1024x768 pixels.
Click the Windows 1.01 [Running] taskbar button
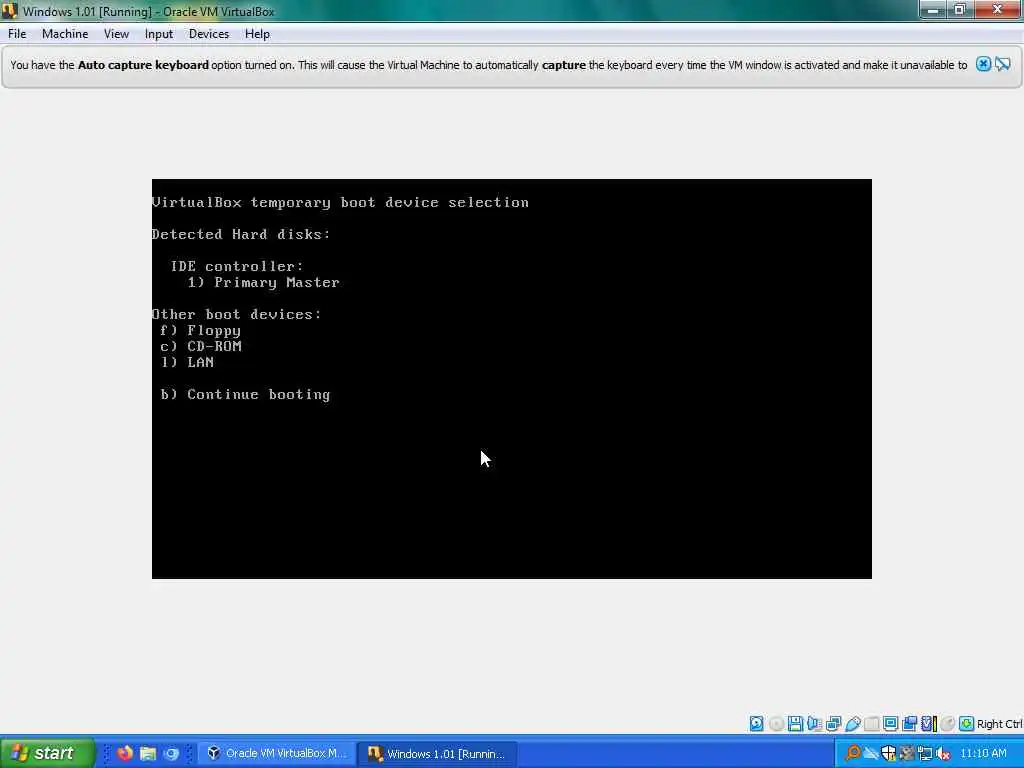point(438,753)
